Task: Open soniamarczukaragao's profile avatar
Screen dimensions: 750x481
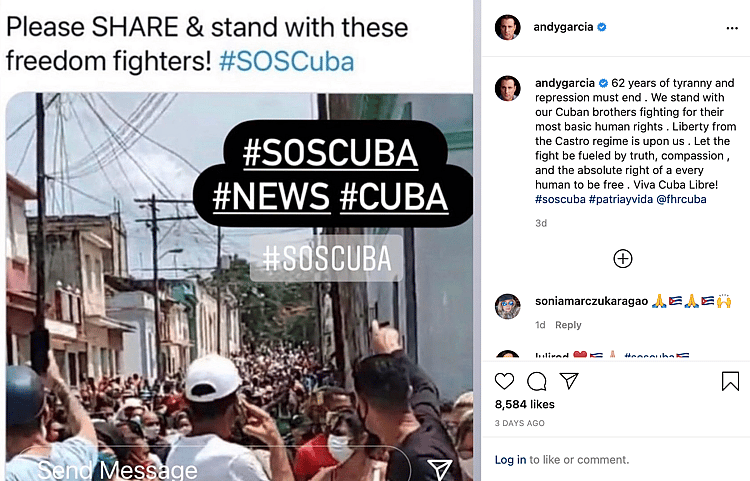Action: pyautogui.click(x=507, y=306)
